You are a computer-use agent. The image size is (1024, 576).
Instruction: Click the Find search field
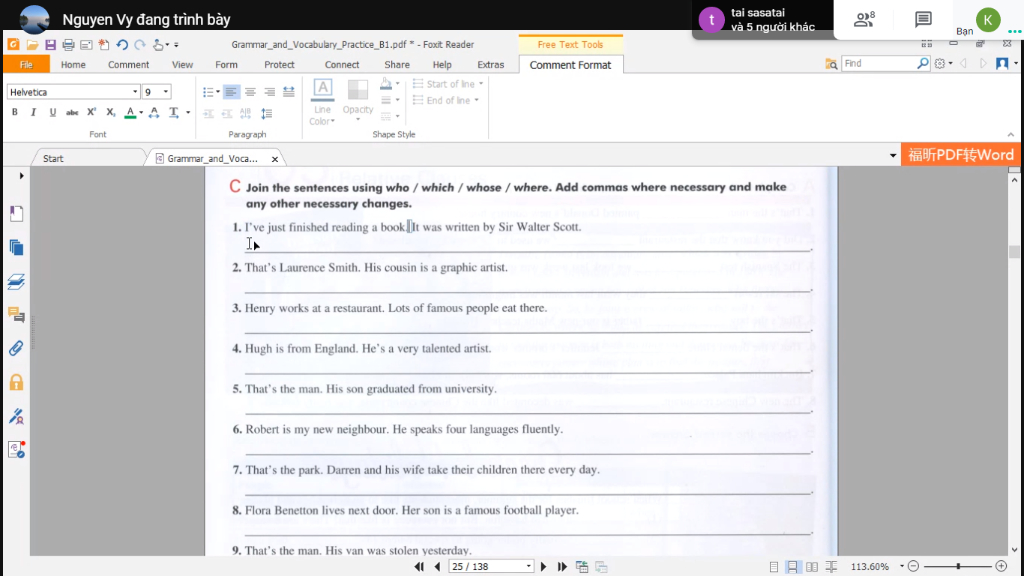point(879,63)
